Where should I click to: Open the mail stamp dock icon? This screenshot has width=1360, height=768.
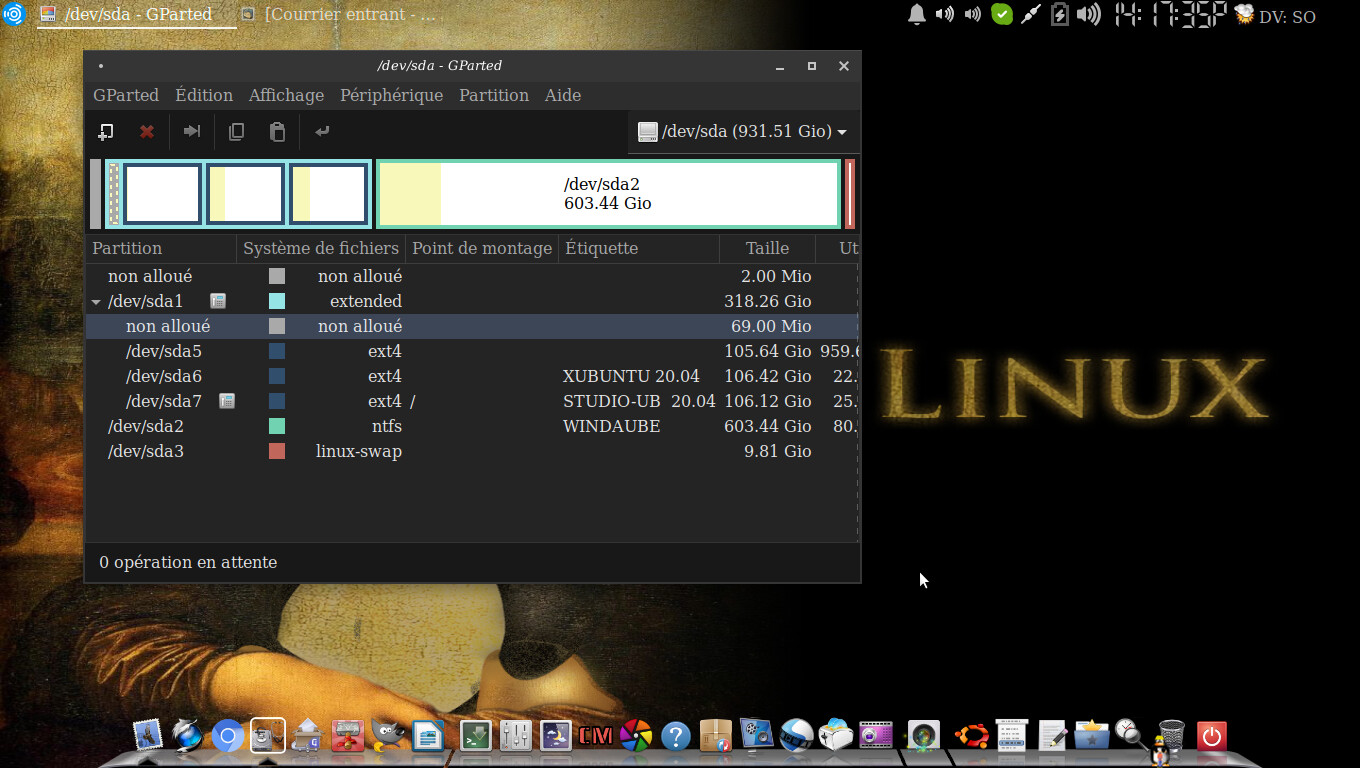point(147,736)
